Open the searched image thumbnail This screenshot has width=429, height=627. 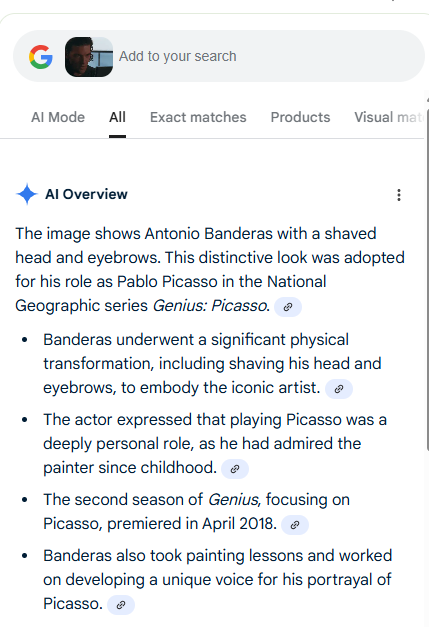point(89,57)
